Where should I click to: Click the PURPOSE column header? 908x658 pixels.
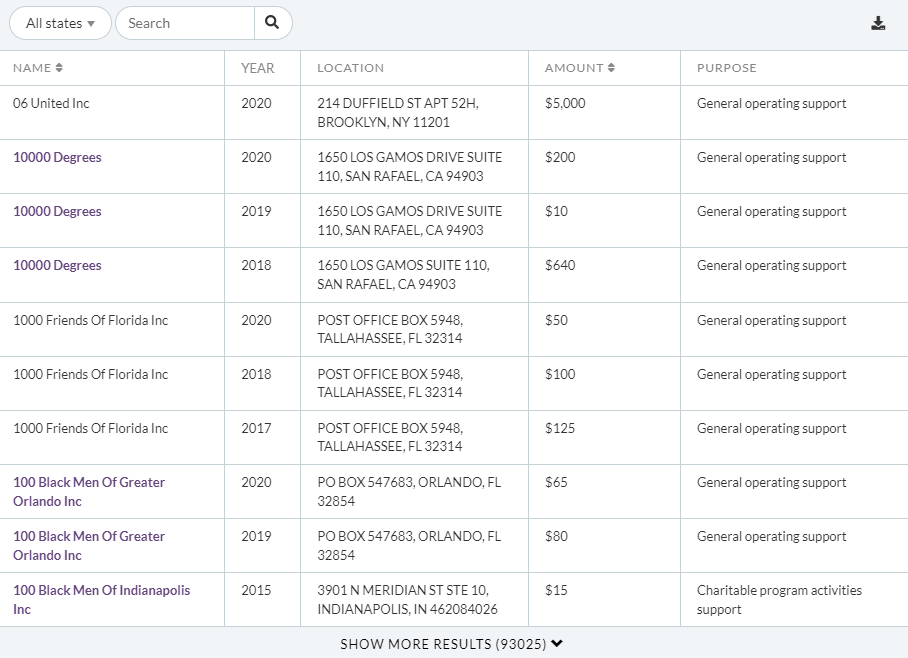727,68
